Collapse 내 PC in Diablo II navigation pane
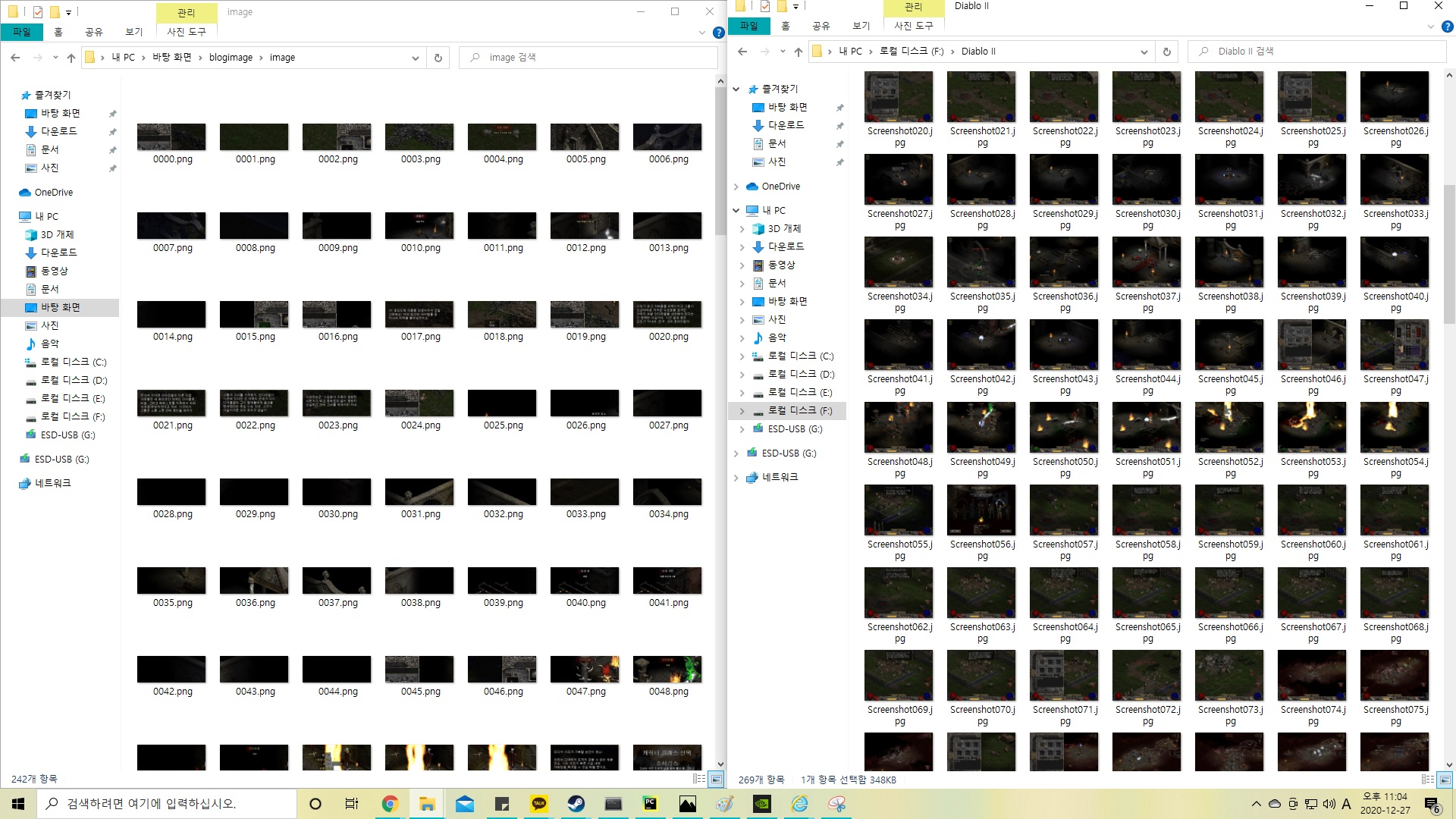Viewport: 1456px width, 819px height. pos(736,211)
